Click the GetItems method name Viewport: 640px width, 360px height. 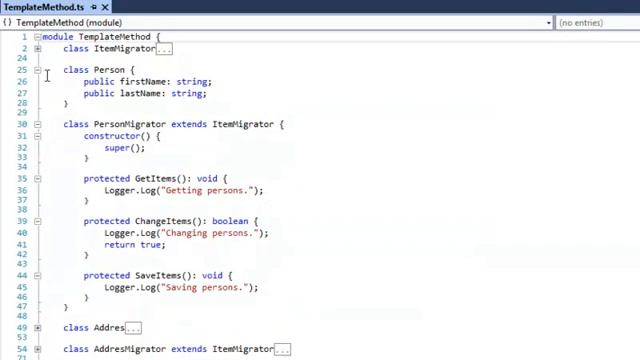pos(156,179)
